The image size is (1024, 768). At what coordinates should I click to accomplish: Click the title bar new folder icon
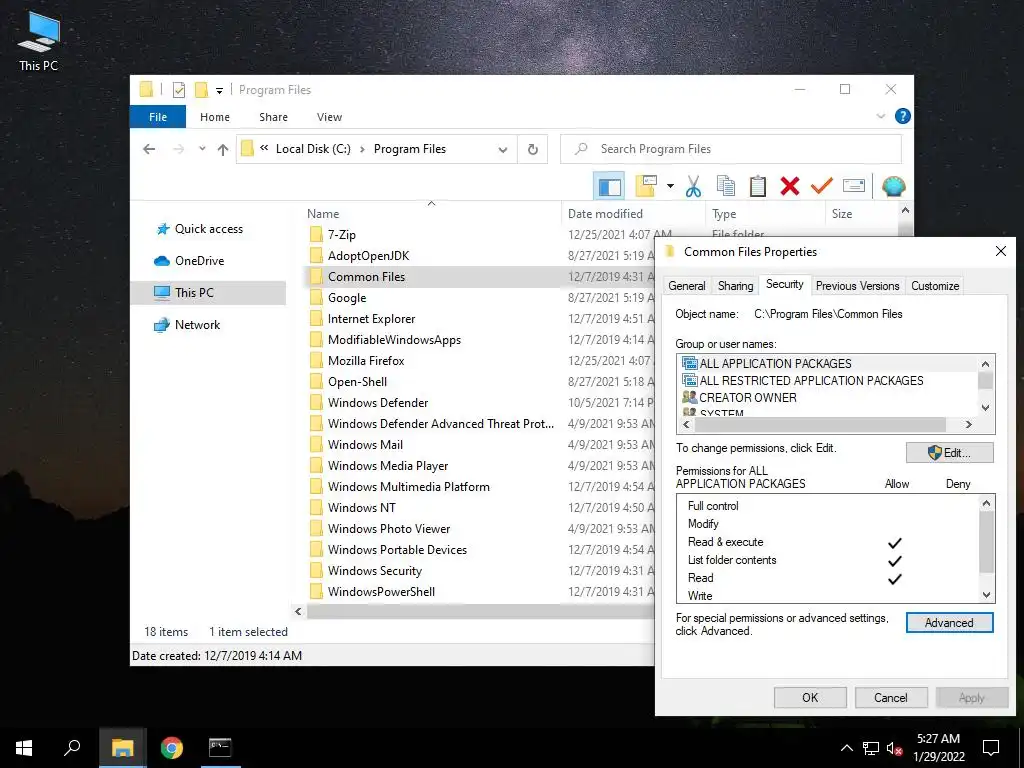pyautogui.click(x=201, y=89)
